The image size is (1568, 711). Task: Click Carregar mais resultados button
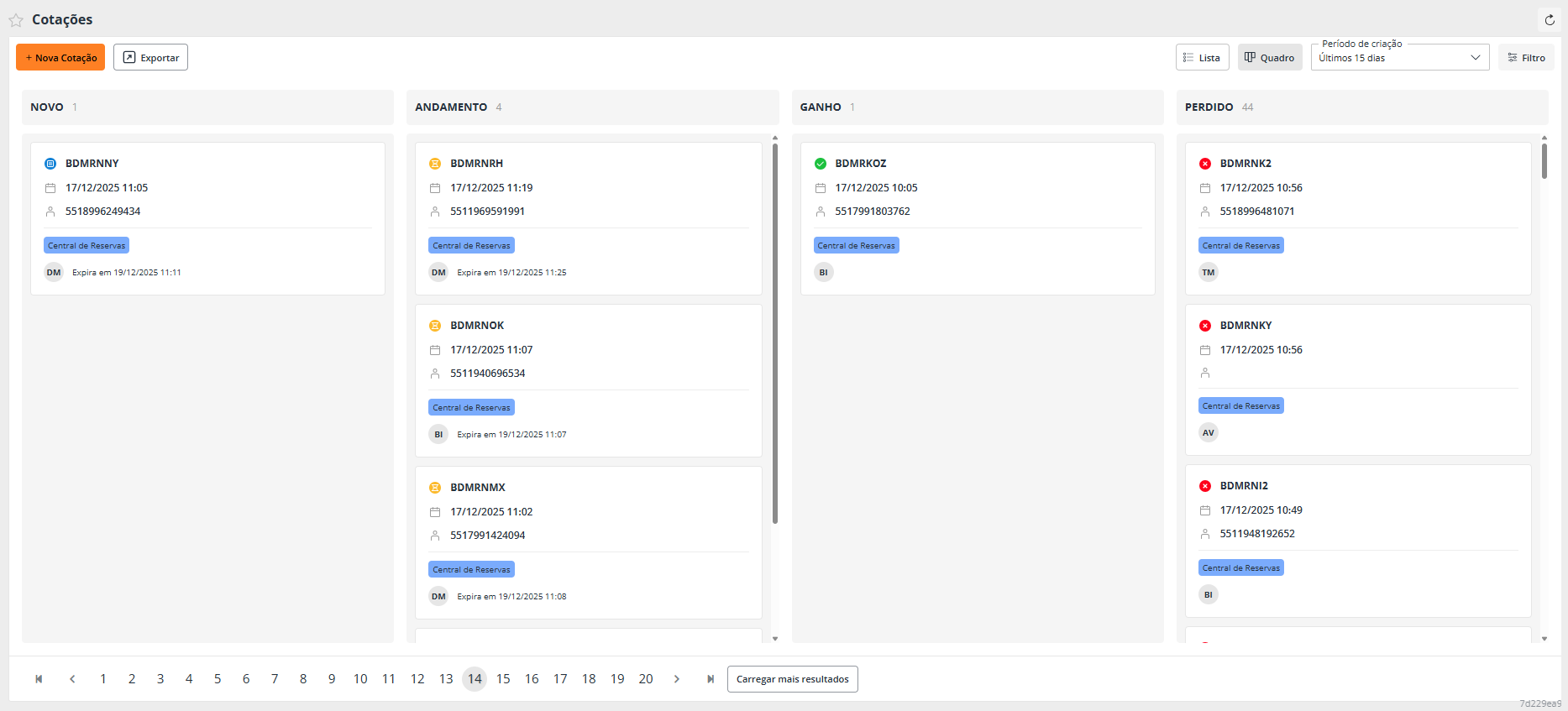[x=792, y=679]
